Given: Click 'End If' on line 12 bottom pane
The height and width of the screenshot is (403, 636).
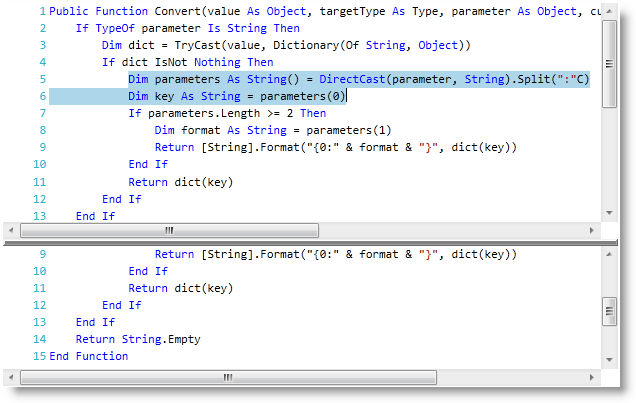Looking at the screenshot, I should tap(122, 306).
